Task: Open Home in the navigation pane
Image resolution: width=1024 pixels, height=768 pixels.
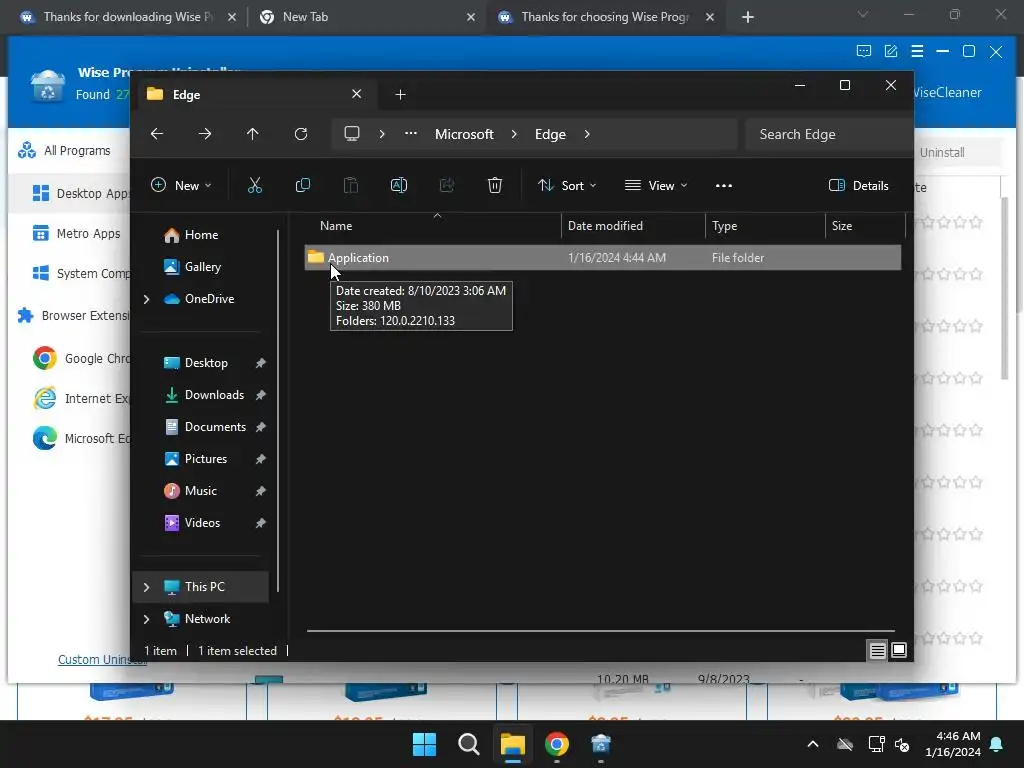Action: point(201,235)
